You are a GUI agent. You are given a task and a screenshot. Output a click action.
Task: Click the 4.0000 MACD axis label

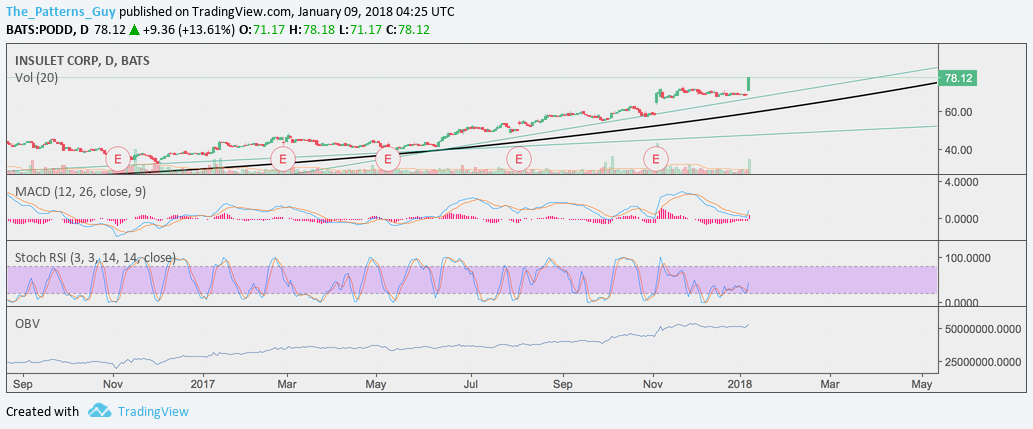[961, 181]
